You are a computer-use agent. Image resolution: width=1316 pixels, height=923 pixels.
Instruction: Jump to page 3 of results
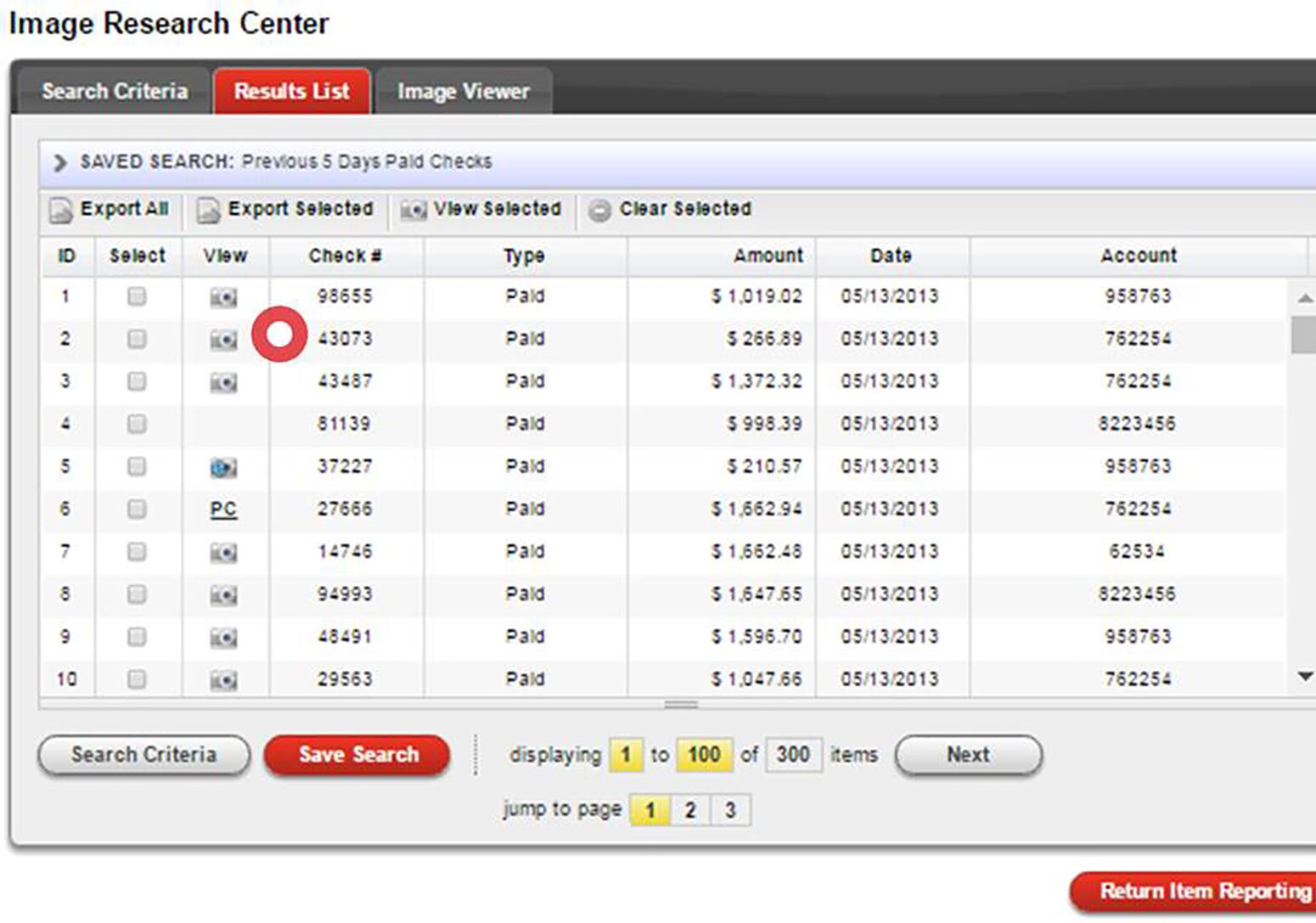(x=730, y=809)
